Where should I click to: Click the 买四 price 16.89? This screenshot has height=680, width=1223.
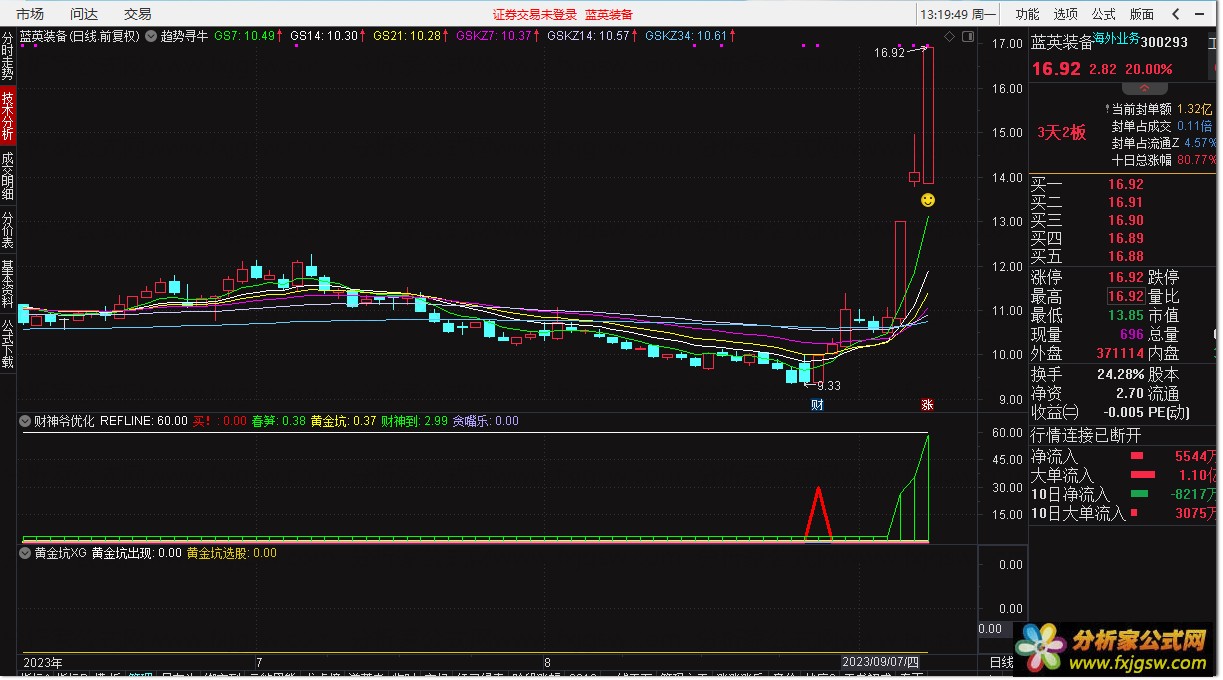[1125, 238]
